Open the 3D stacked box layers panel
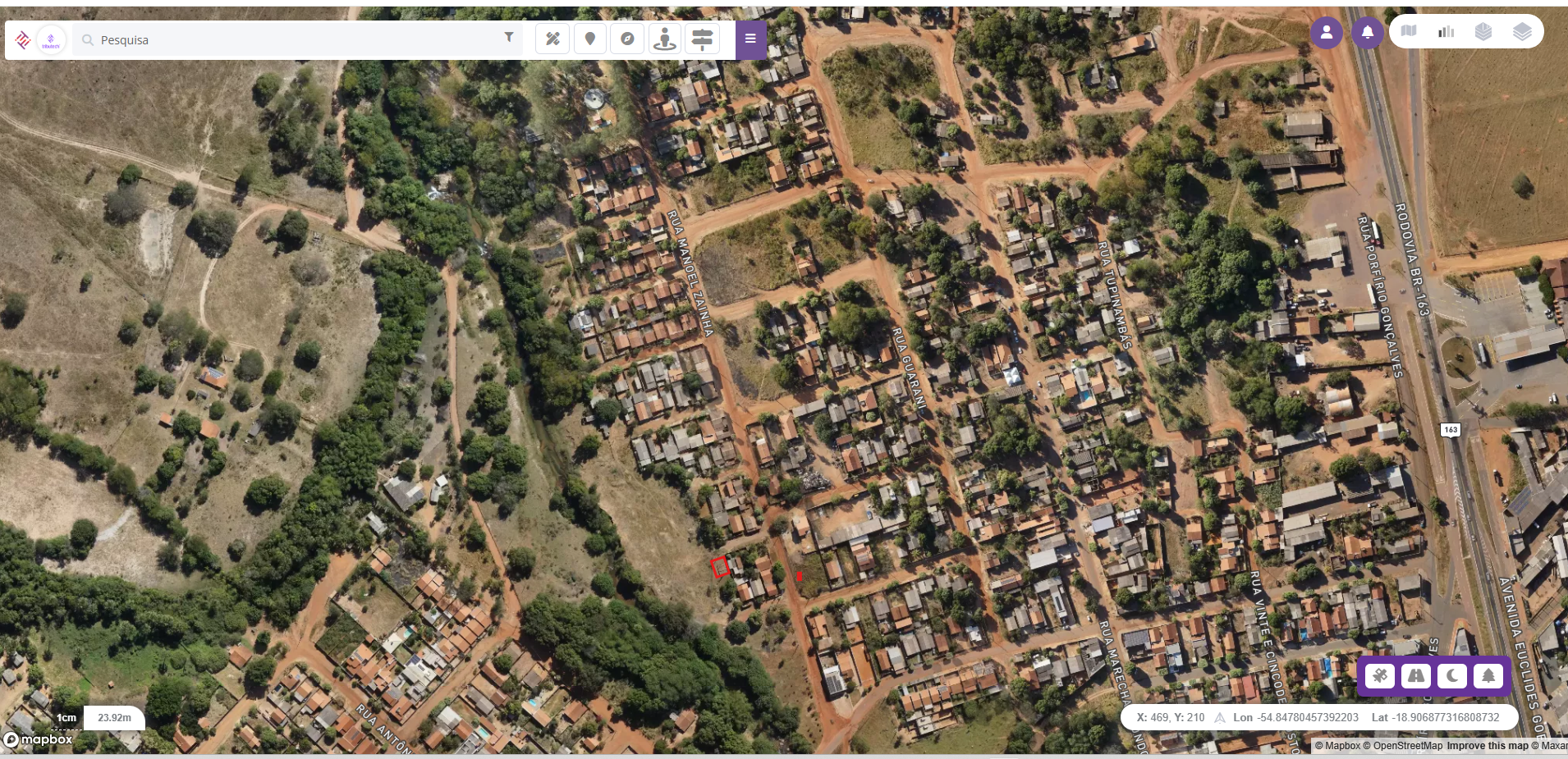 click(x=1483, y=31)
